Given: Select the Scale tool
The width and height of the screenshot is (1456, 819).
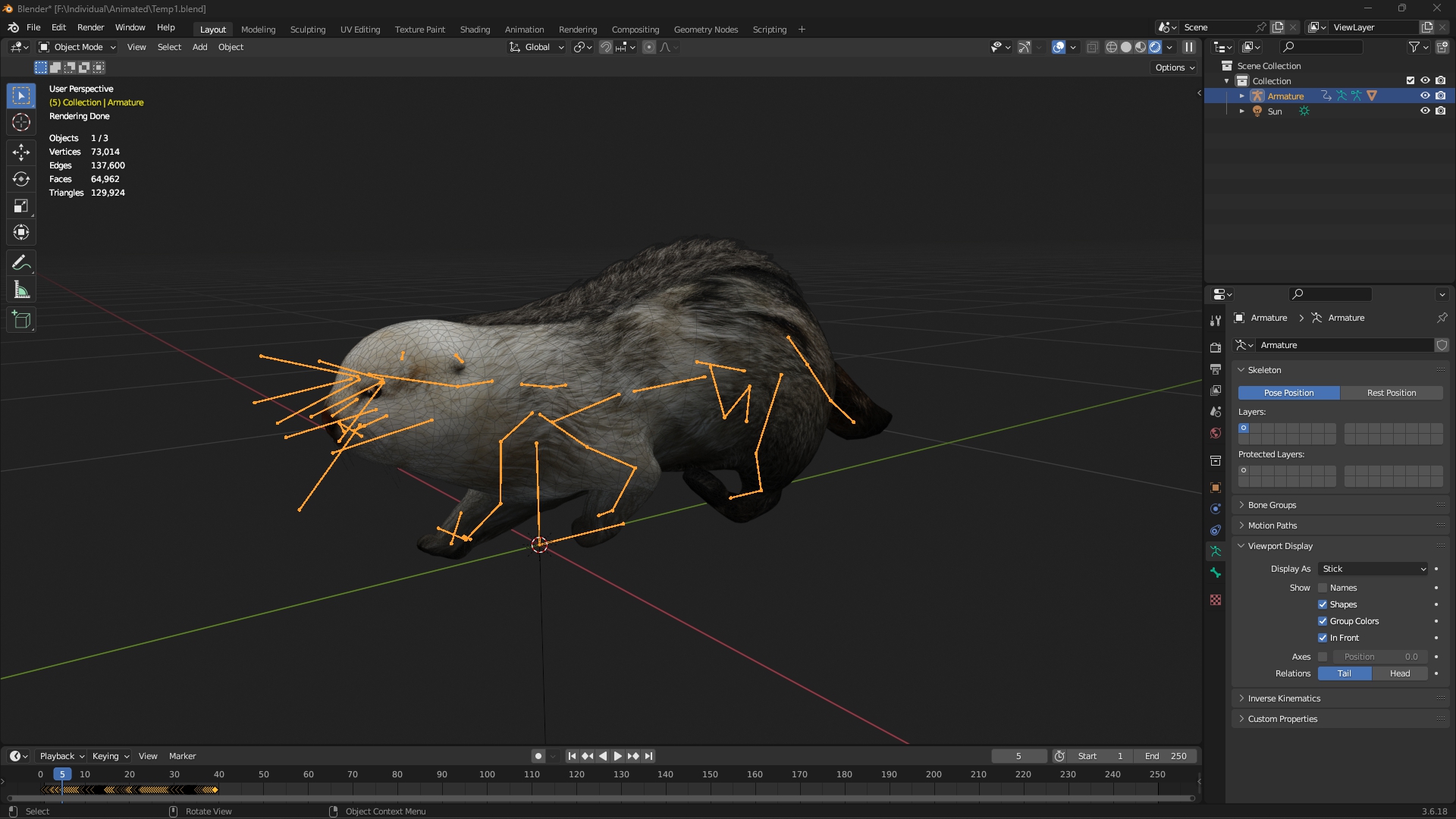Looking at the screenshot, I should (x=21, y=206).
